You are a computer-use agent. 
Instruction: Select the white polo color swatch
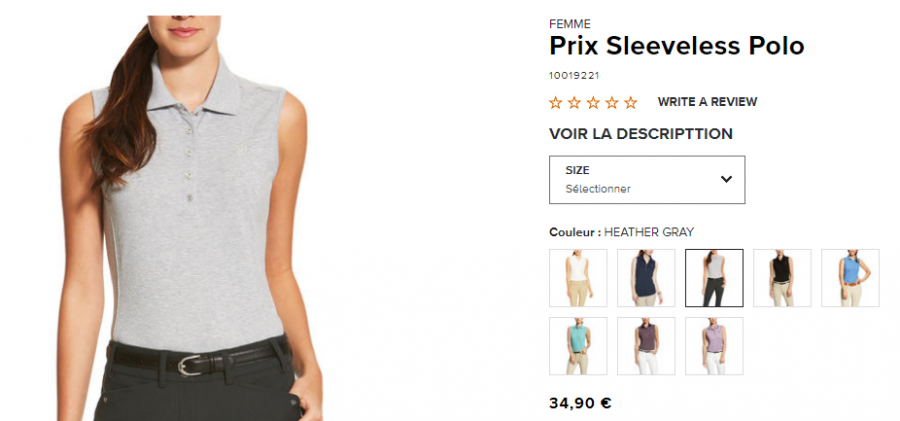coord(578,278)
